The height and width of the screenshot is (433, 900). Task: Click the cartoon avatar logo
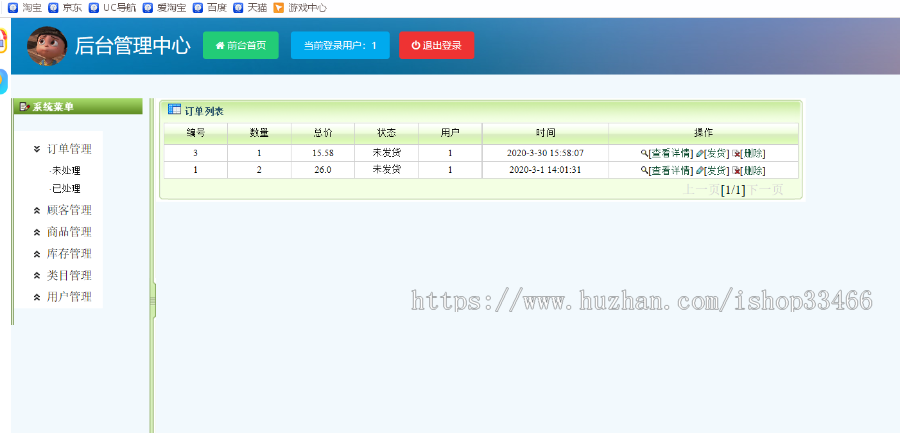(x=47, y=46)
